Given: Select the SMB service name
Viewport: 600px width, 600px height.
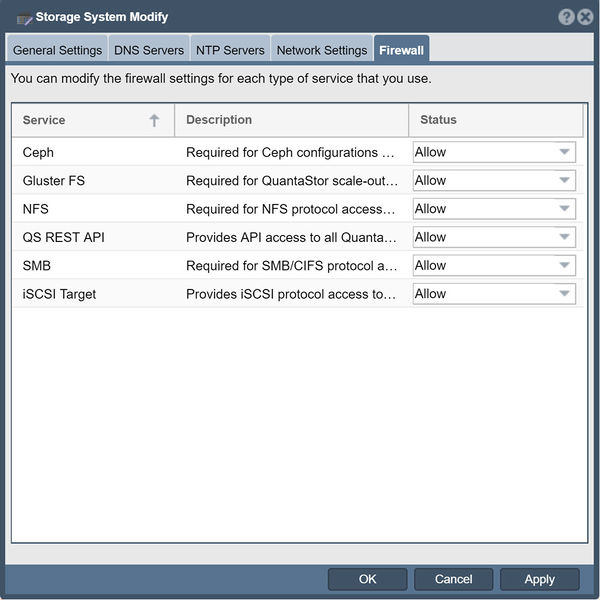Looking at the screenshot, I should pos(37,266).
